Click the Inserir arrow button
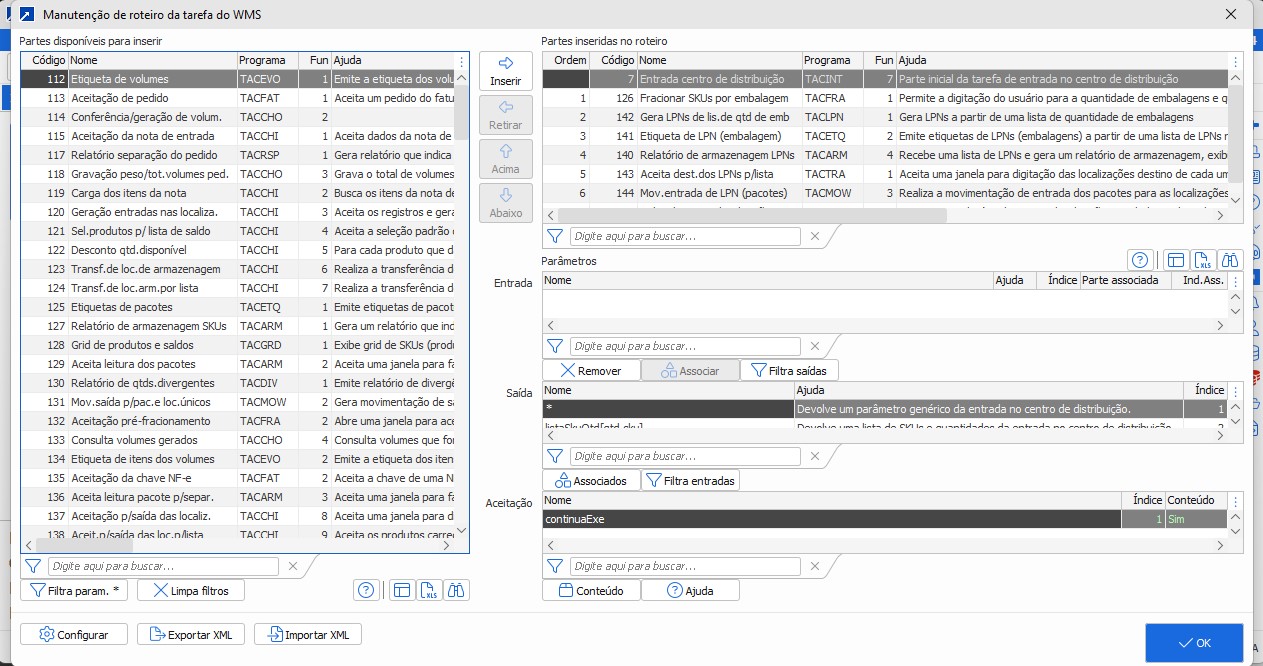1263x666 pixels. (505, 70)
